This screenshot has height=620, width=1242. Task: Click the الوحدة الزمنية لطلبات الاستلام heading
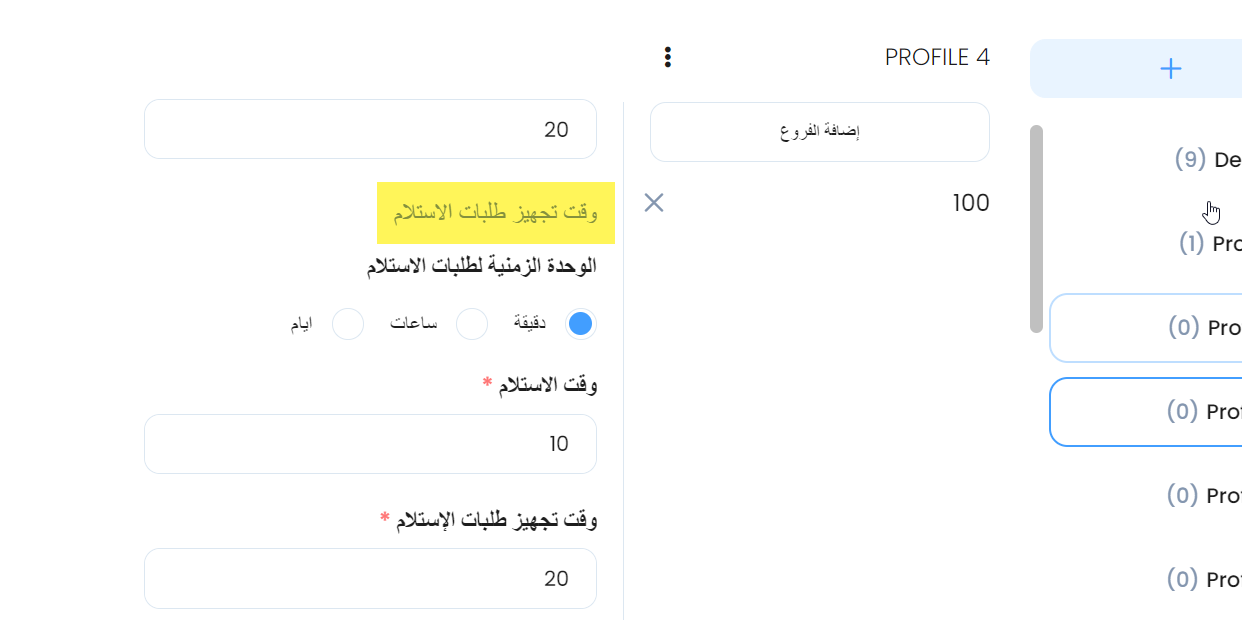coord(481,266)
